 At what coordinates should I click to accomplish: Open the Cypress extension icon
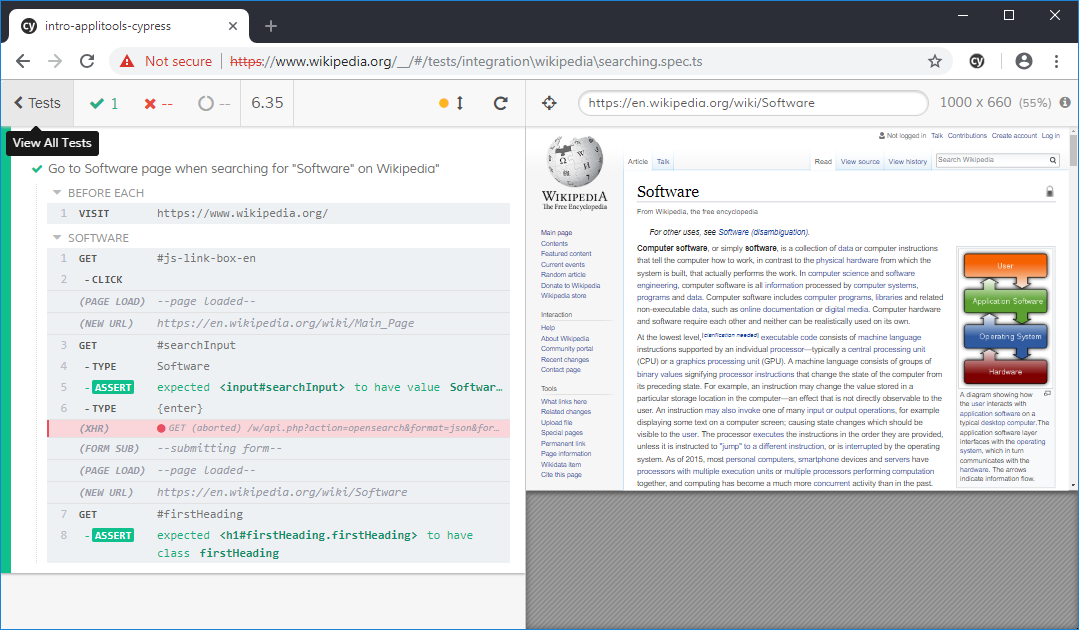(976, 61)
